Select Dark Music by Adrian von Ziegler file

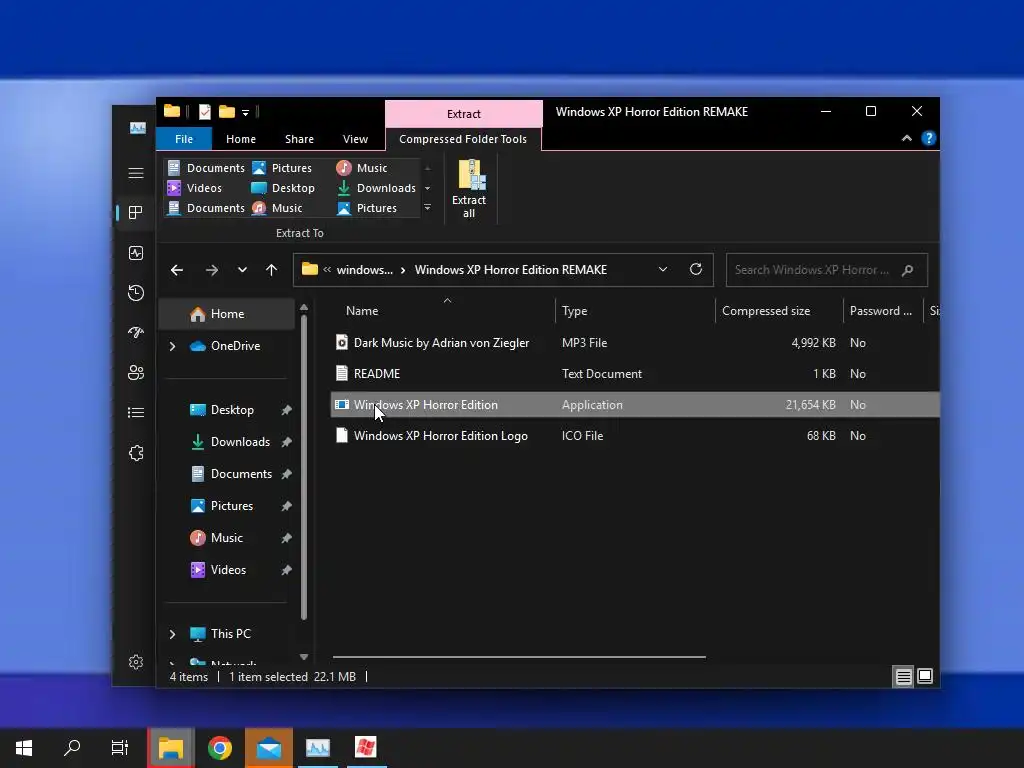[x=635, y=343]
